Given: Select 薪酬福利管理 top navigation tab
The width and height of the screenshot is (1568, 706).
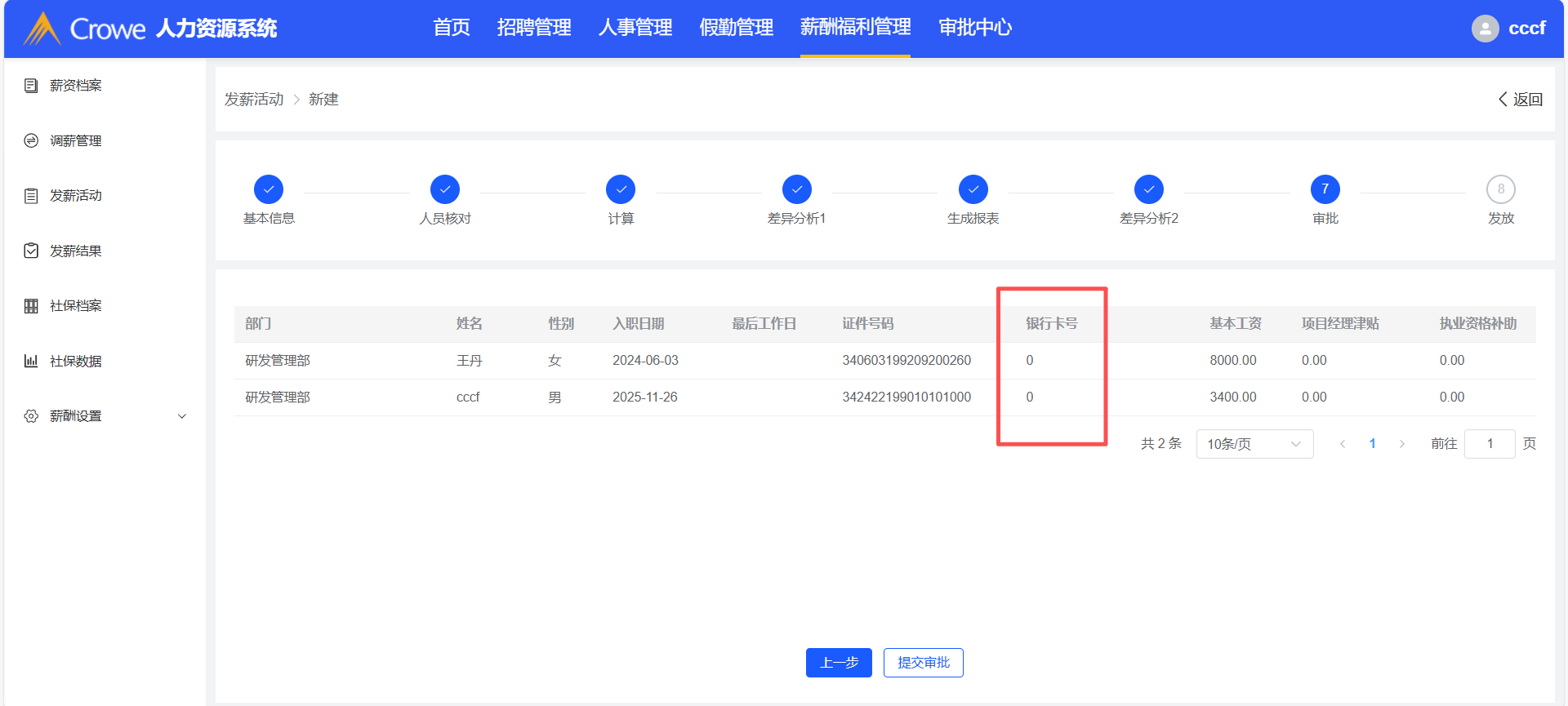Looking at the screenshot, I should point(855,28).
